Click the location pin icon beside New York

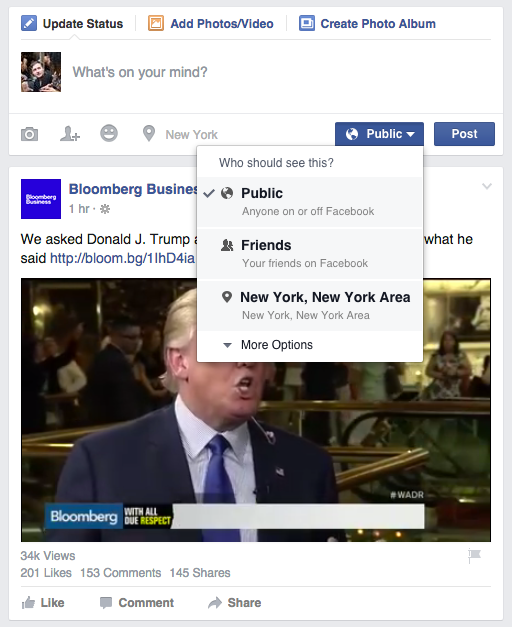coord(149,134)
